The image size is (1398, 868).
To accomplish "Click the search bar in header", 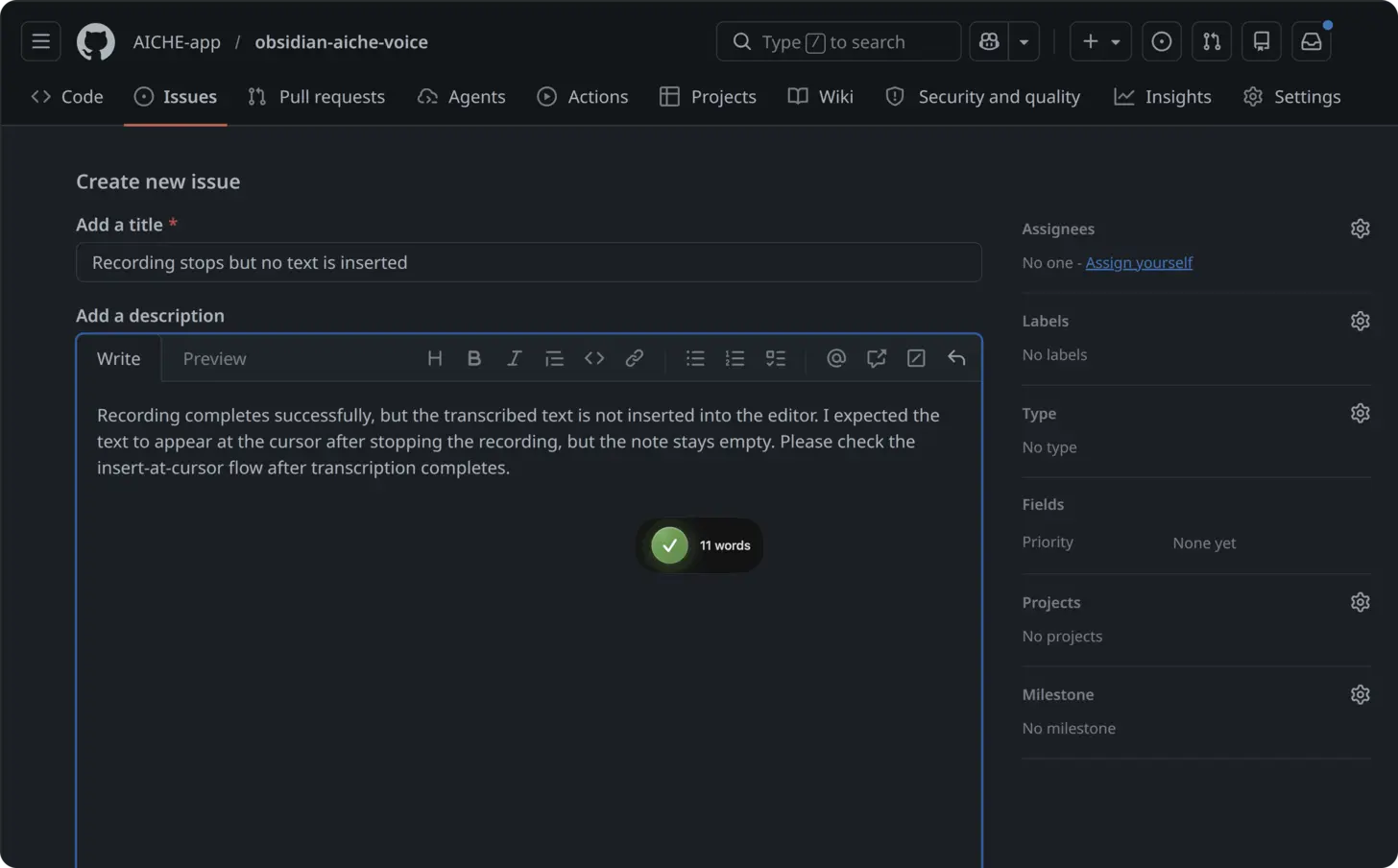I will tap(838, 41).
